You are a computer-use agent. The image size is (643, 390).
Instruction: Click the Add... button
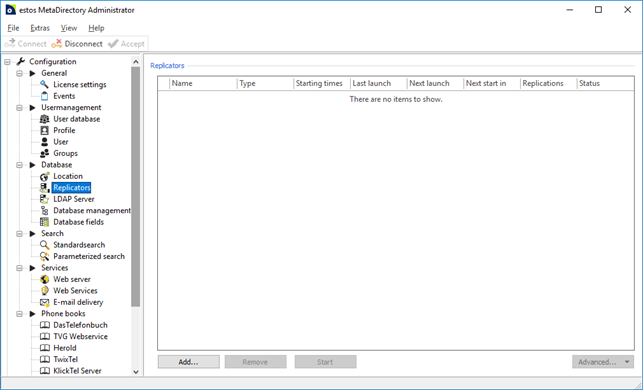click(189, 362)
